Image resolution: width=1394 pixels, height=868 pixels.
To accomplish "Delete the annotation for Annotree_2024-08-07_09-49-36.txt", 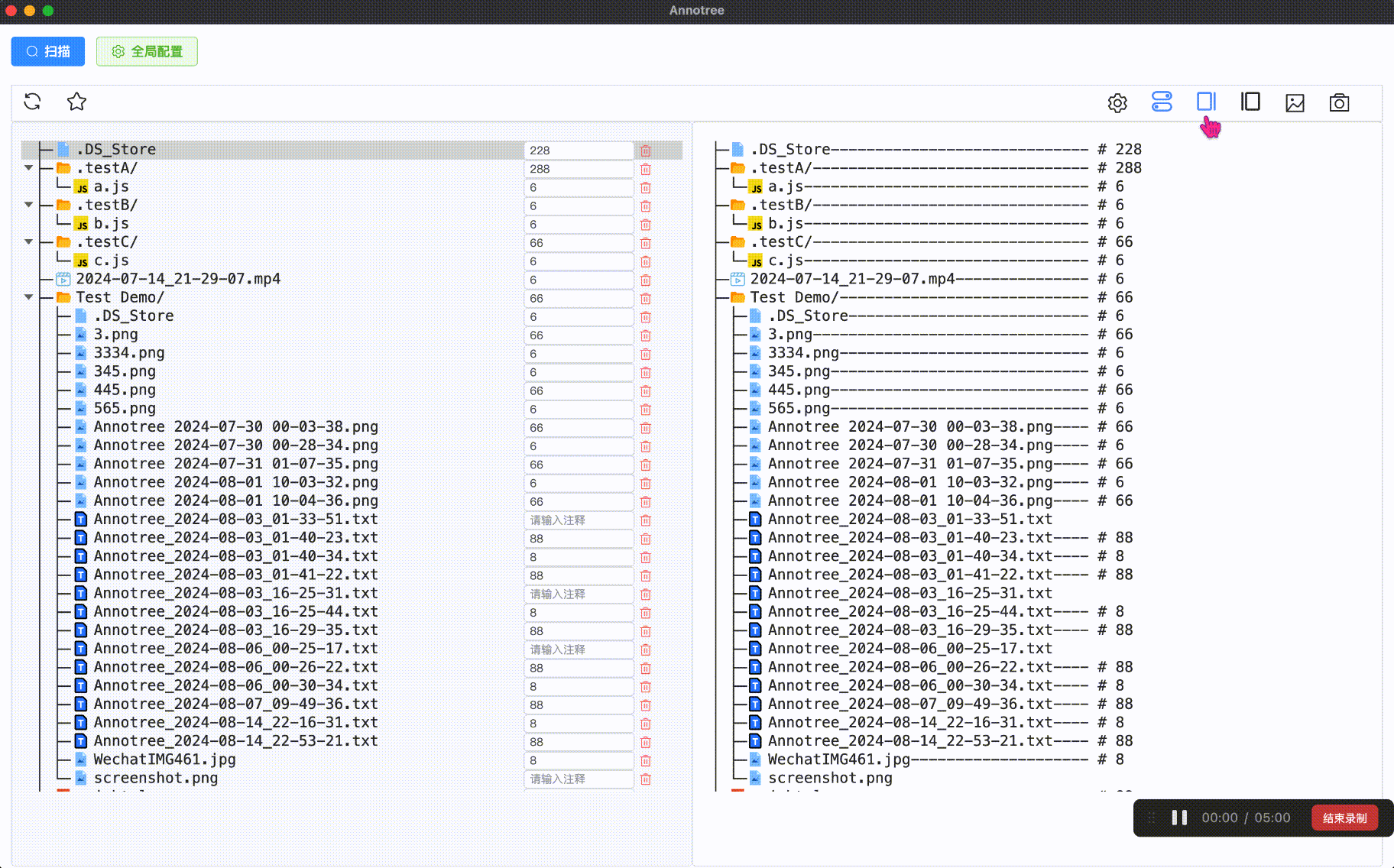I will click(646, 704).
